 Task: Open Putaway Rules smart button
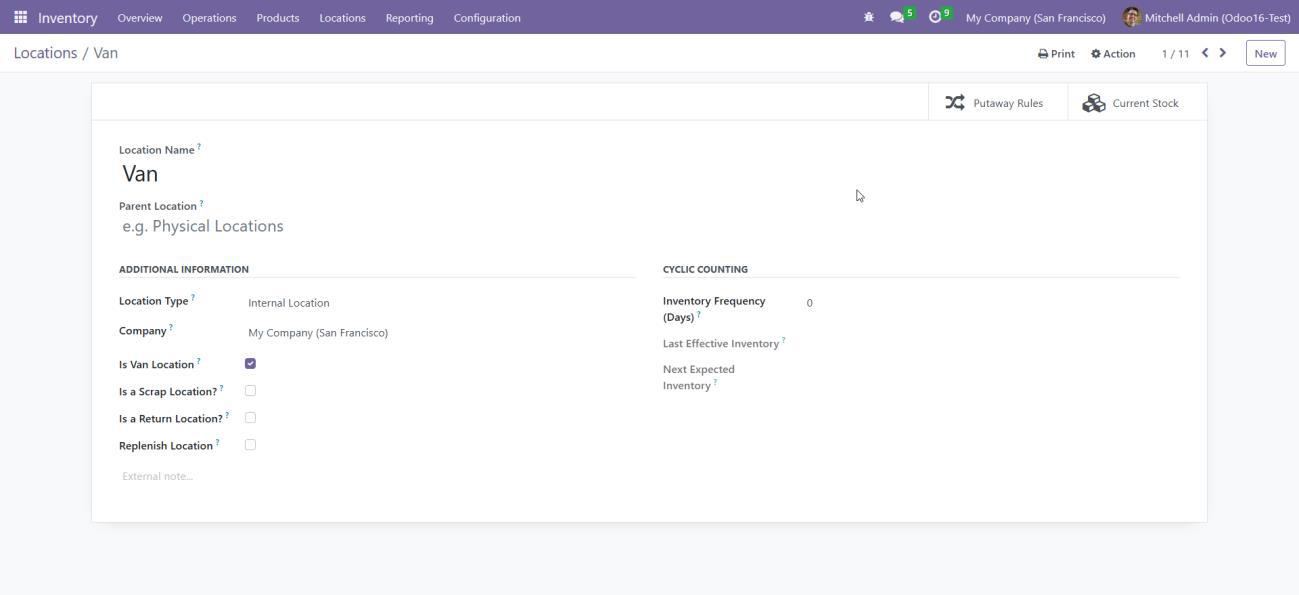995,103
